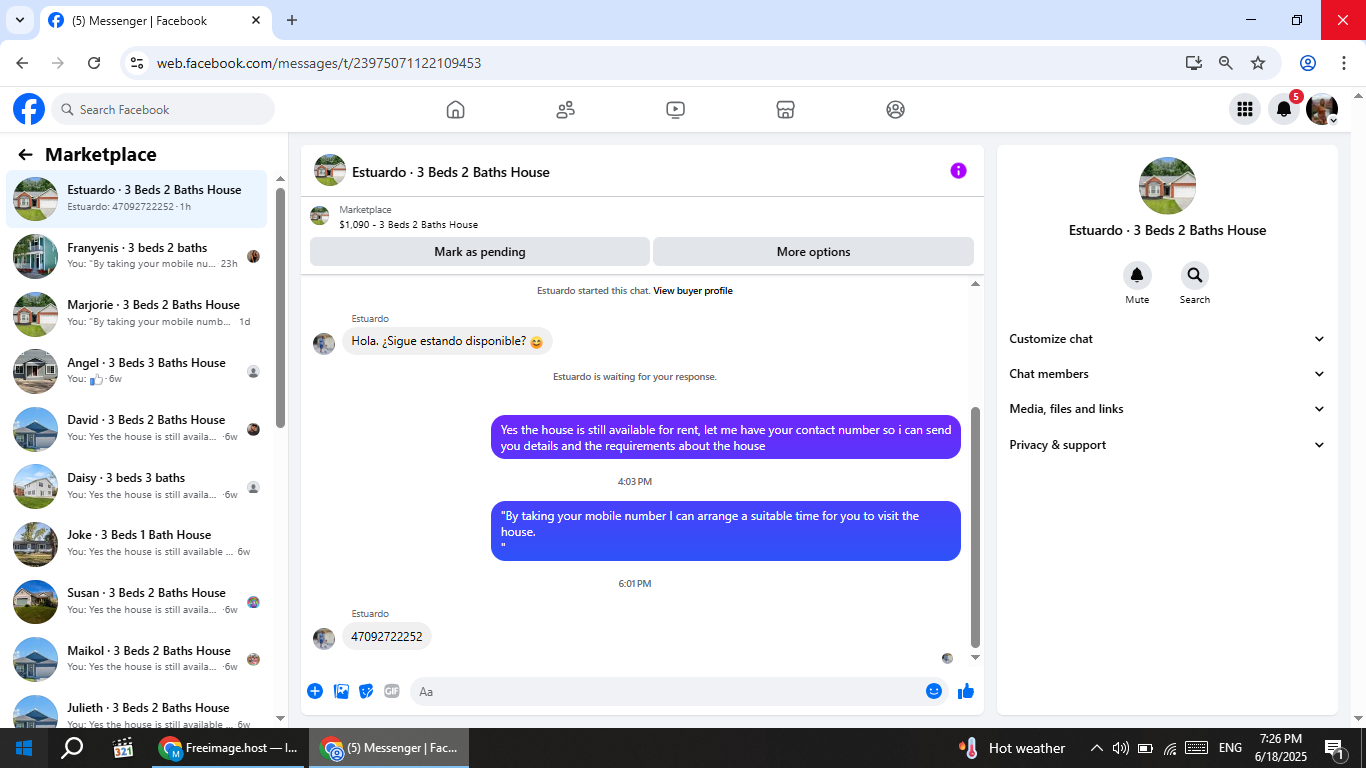Screen dimensions: 1366x768
Task: Open the Friends icon in top navigation
Action: point(566,110)
